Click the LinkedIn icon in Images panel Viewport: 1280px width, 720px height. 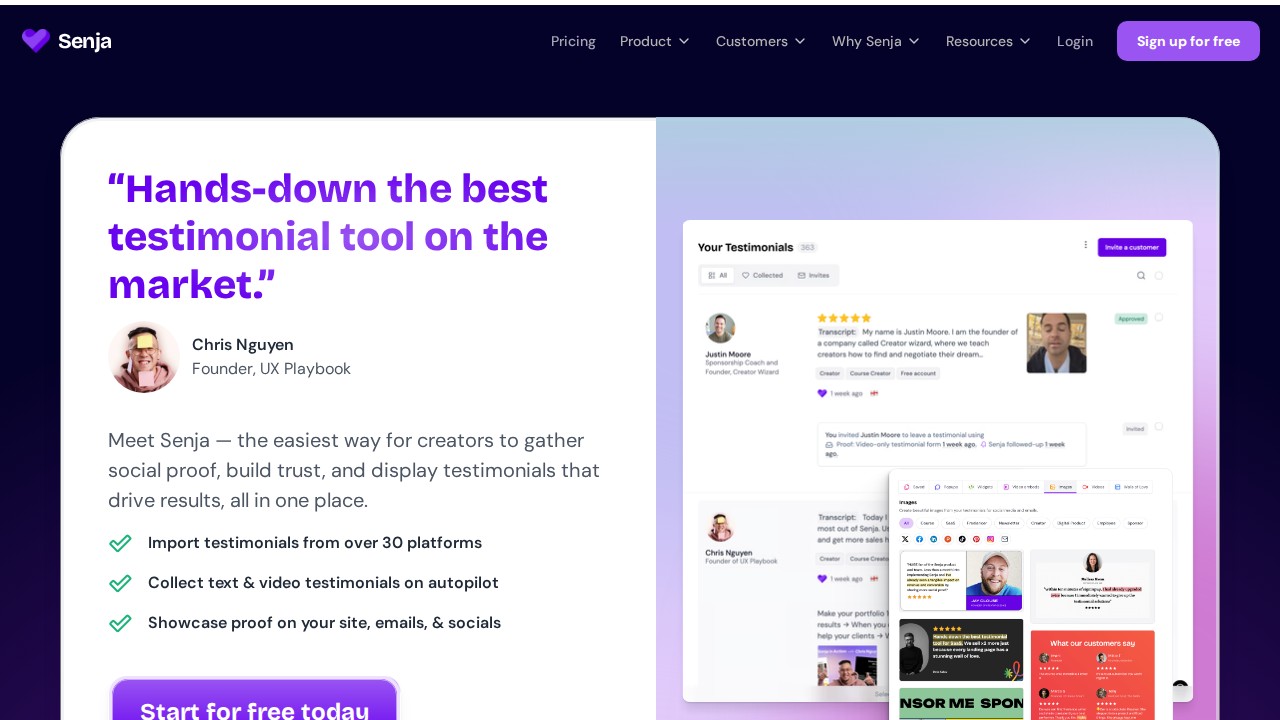click(x=933, y=539)
